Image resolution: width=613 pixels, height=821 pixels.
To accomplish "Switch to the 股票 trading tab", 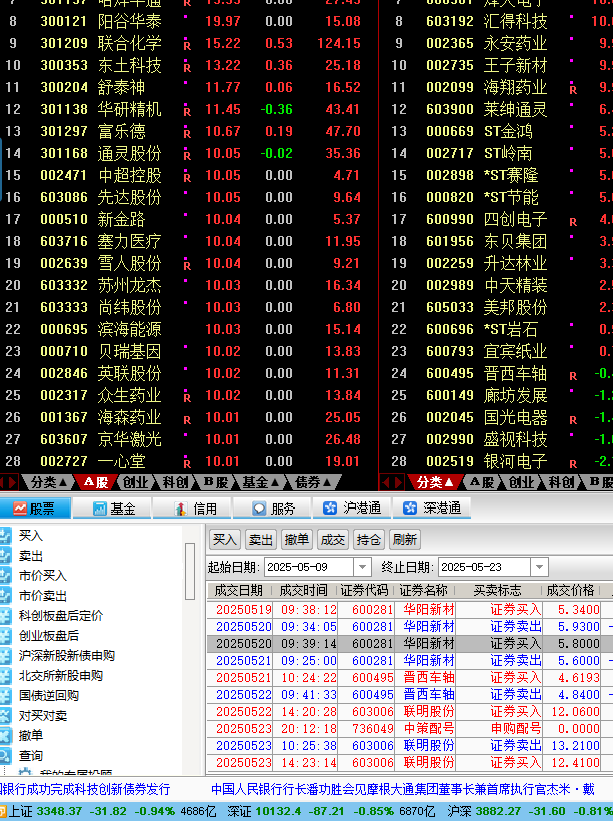I will [35, 508].
